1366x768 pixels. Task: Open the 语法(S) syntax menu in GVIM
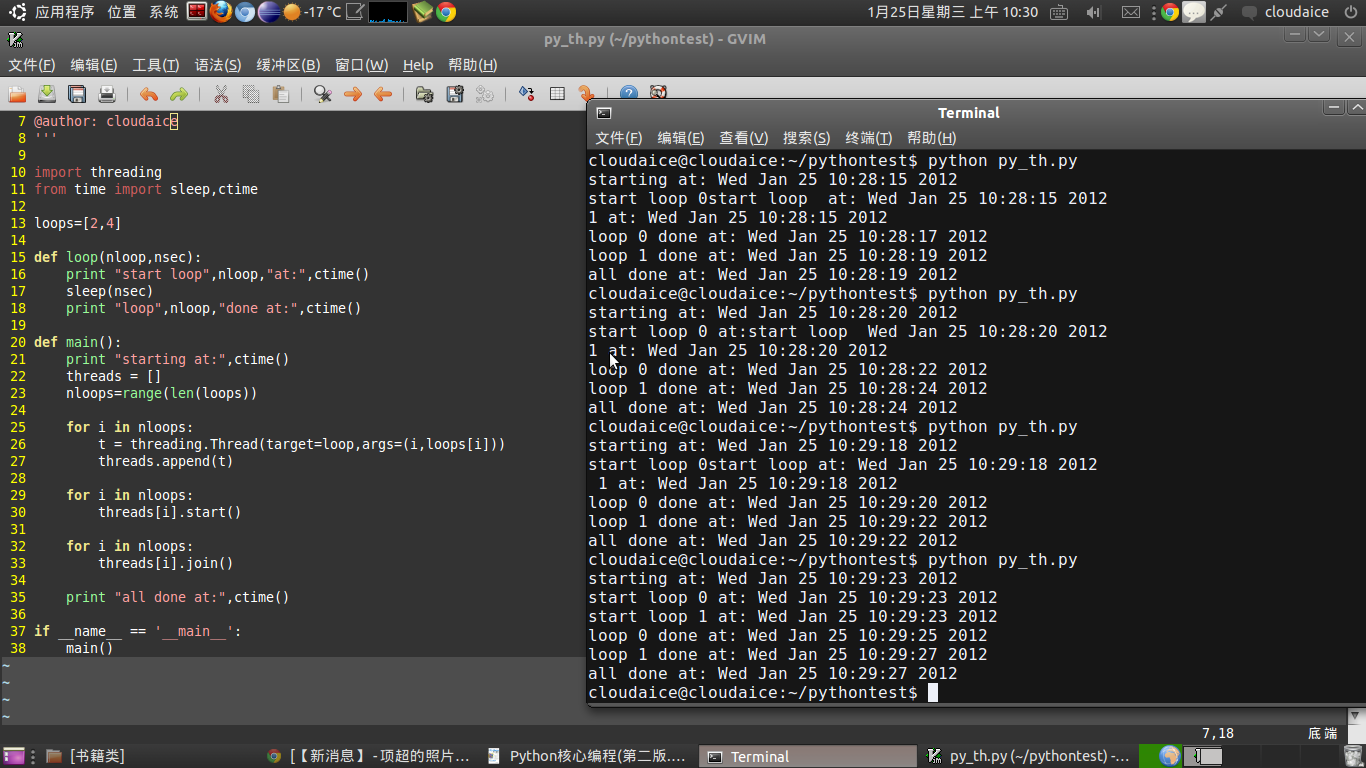(217, 65)
